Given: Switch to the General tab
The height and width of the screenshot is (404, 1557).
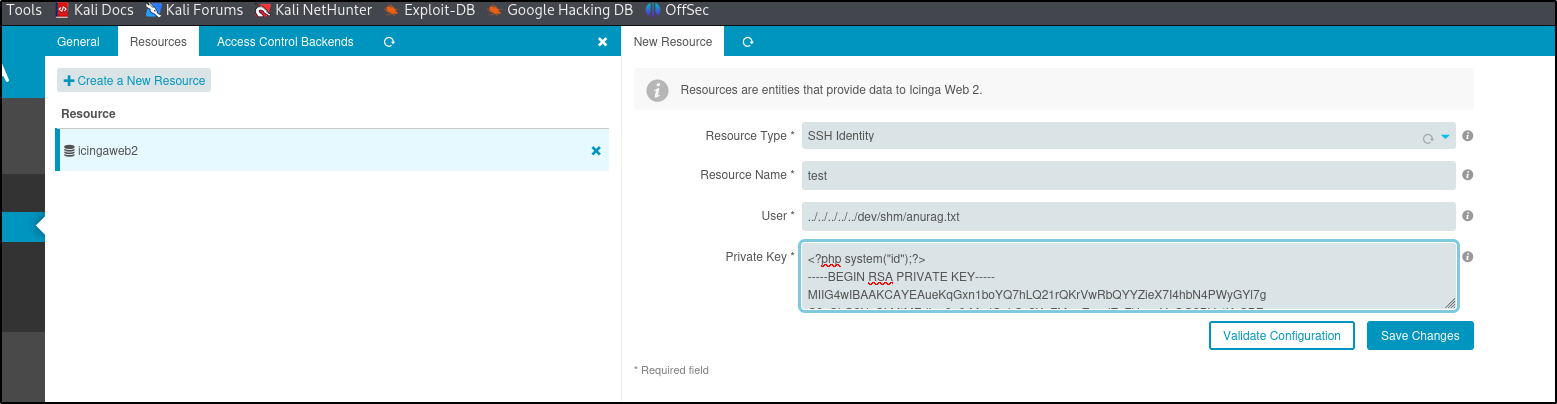Looking at the screenshot, I should pos(78,42).
